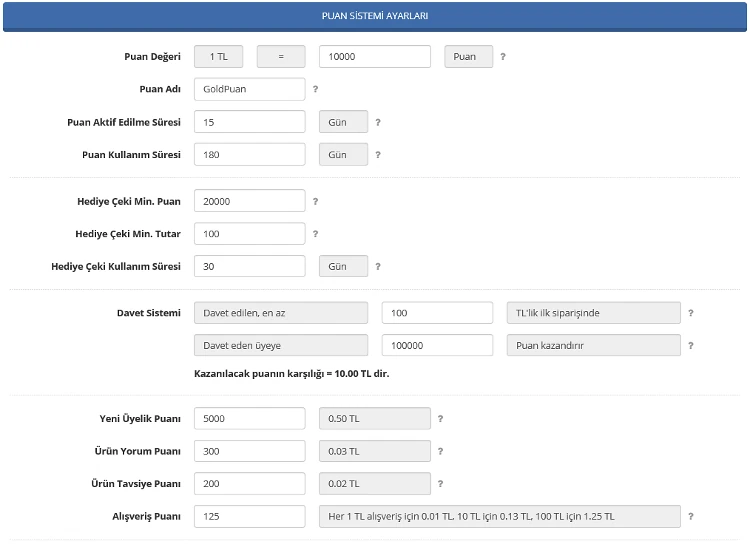Screen dimensions: 750x544
Task: Click the Davet eden üyeye points input 100000
Action: (x=437, y=345)
